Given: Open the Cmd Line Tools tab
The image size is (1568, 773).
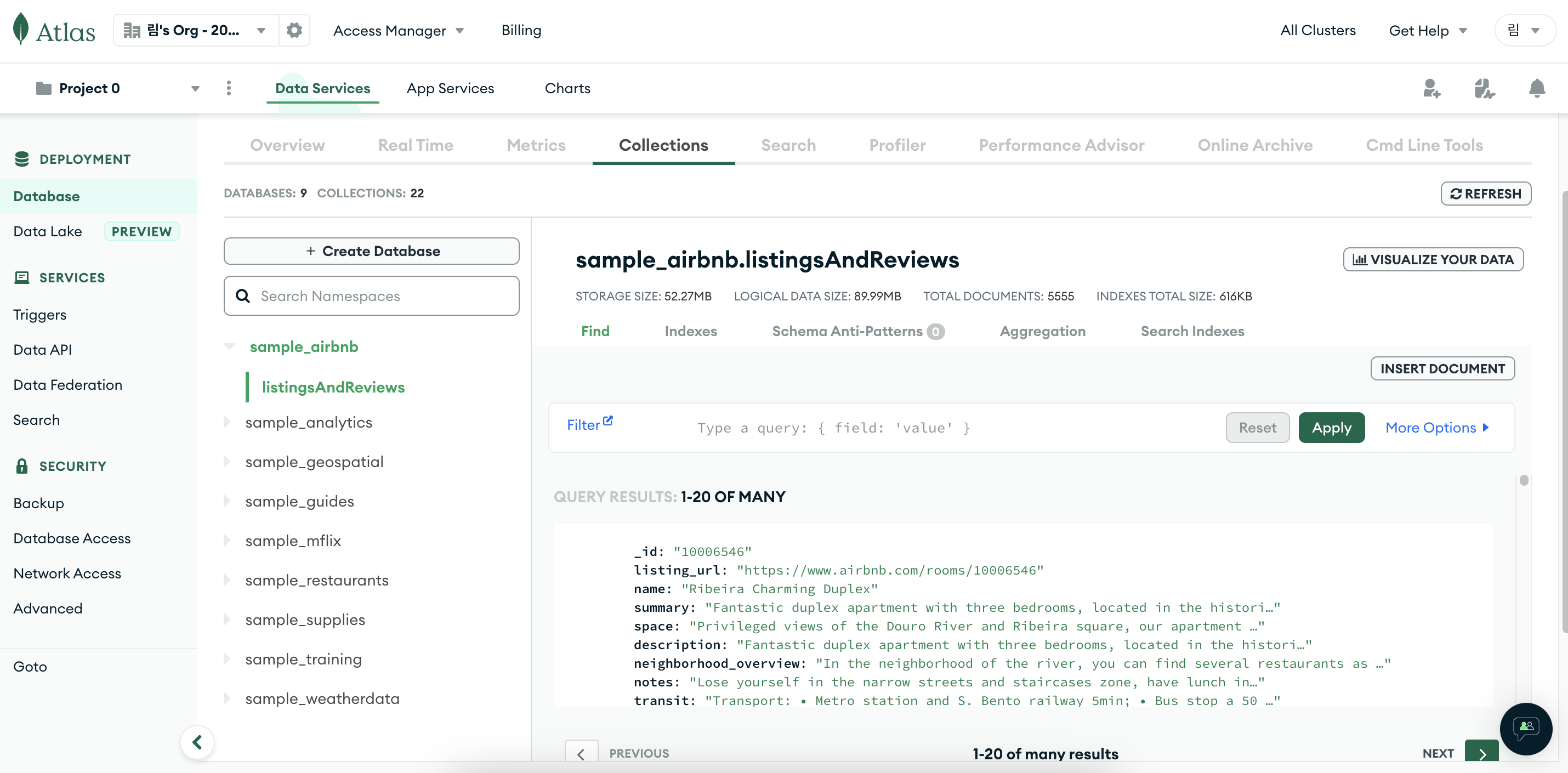Looking at the screenshot, I should click(x=1424, y=145).
